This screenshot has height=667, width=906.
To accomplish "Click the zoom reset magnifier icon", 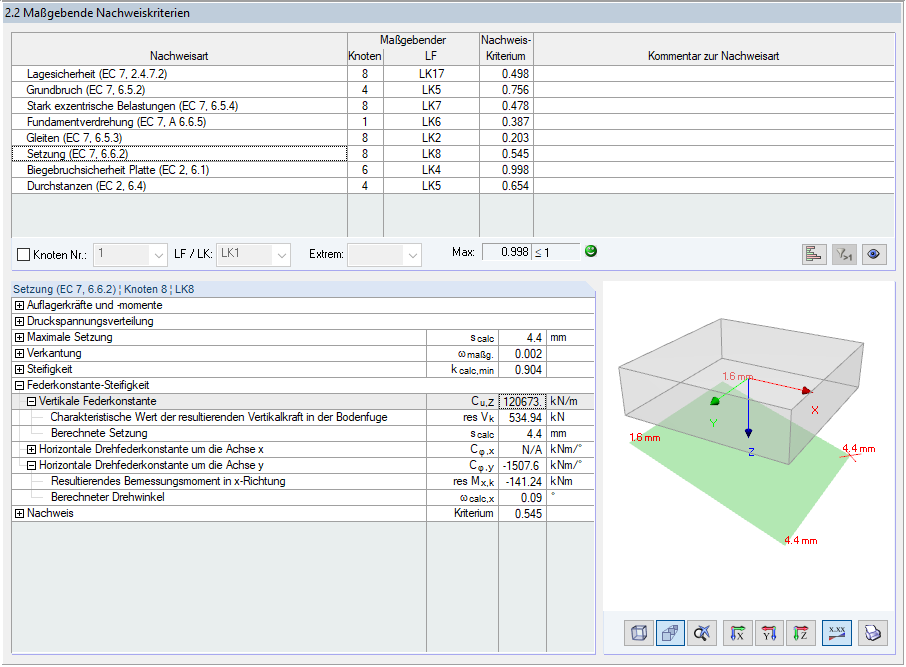I will pyautogui.click(x=702, y=633).
